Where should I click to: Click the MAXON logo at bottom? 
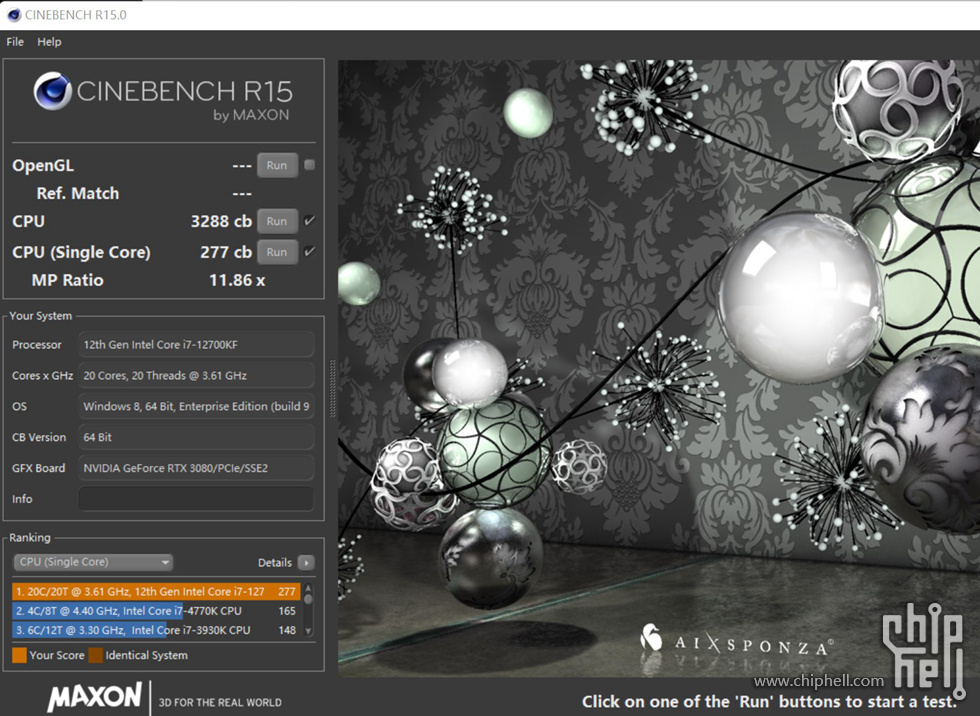95,696
